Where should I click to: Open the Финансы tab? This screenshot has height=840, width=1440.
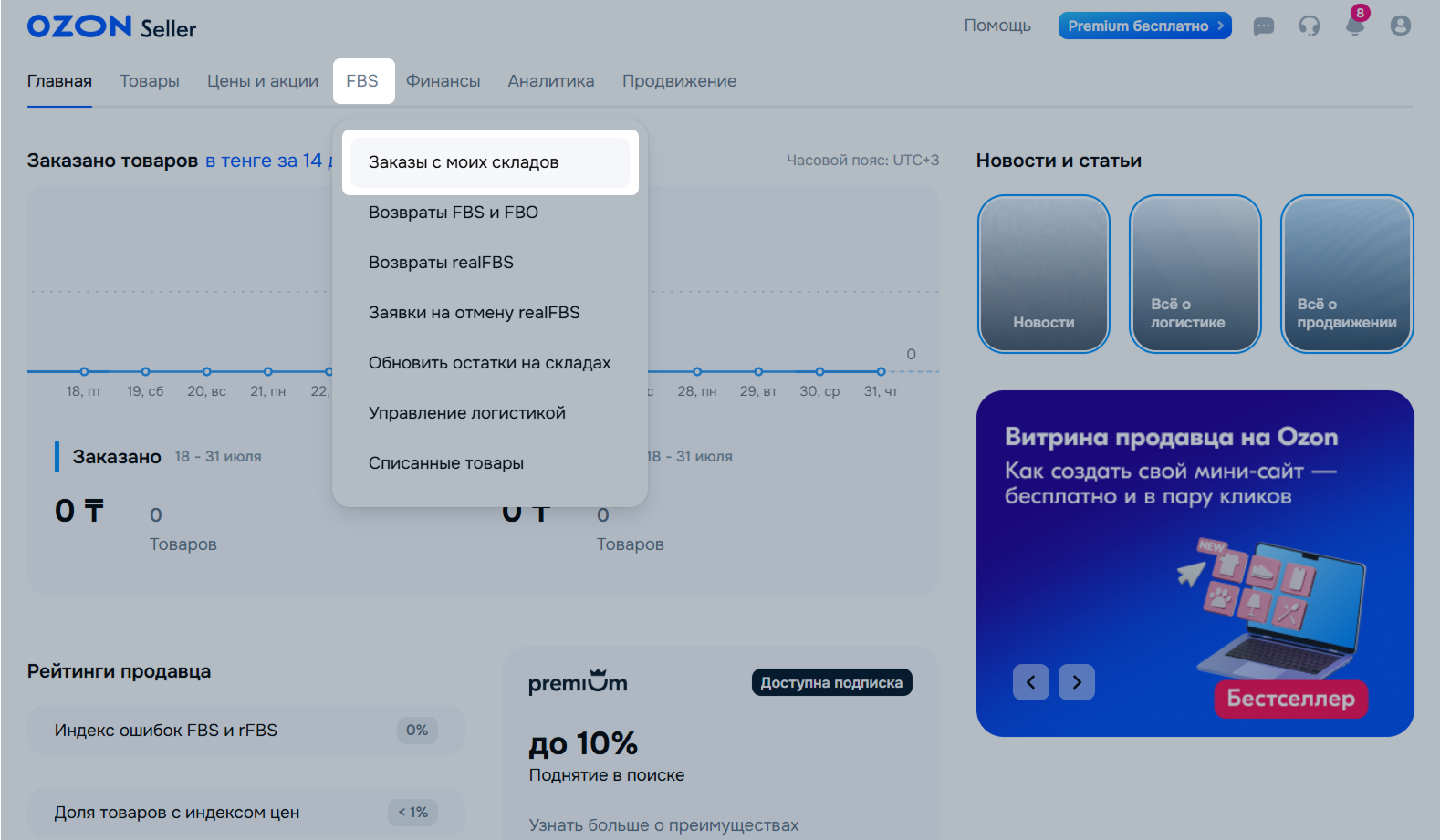[x=443, y=81]
